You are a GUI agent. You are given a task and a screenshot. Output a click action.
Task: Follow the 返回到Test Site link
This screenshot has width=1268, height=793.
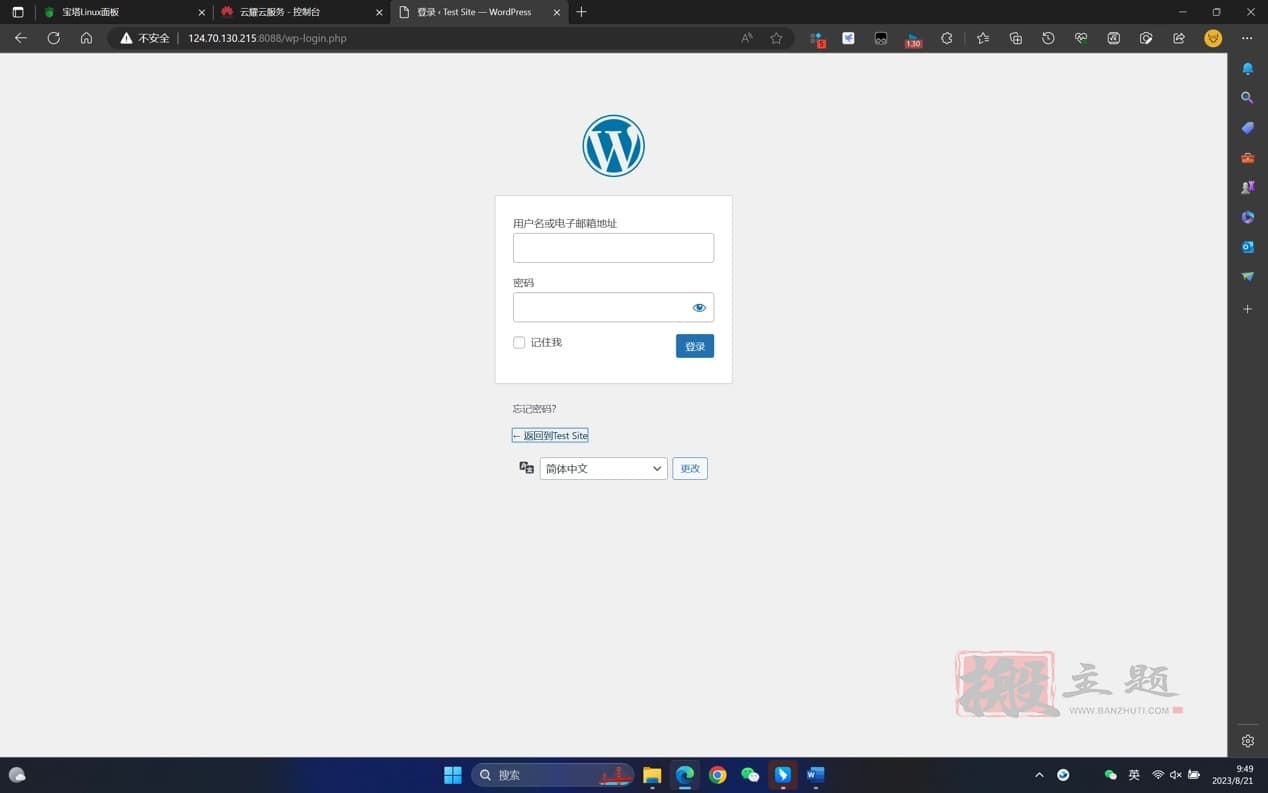tap(550, 436)
